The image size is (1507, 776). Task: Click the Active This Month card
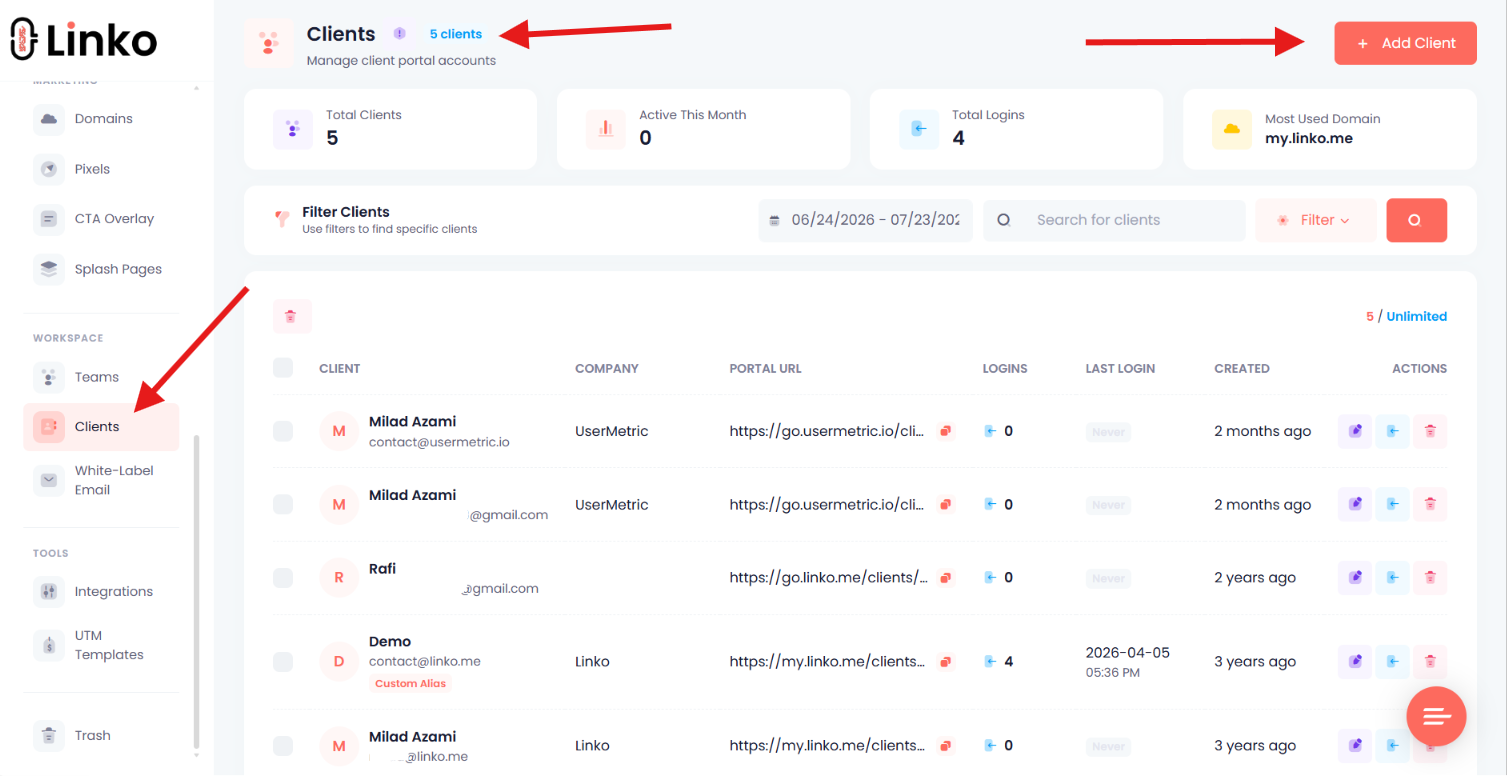(703, 129)
